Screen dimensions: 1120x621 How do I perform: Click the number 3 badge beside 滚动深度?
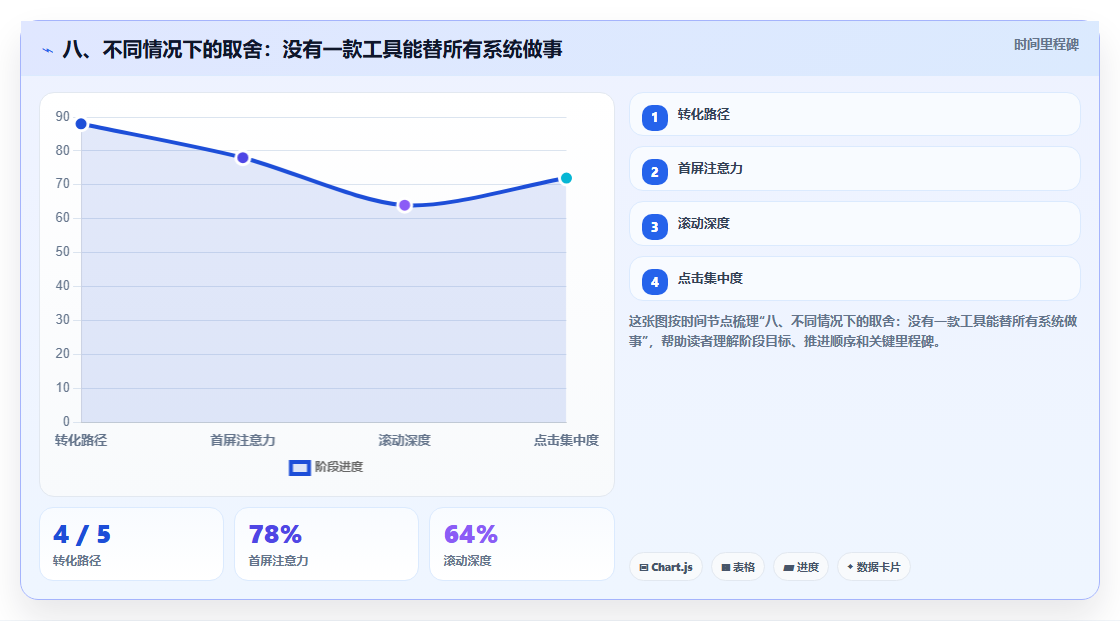coord(654,227)
